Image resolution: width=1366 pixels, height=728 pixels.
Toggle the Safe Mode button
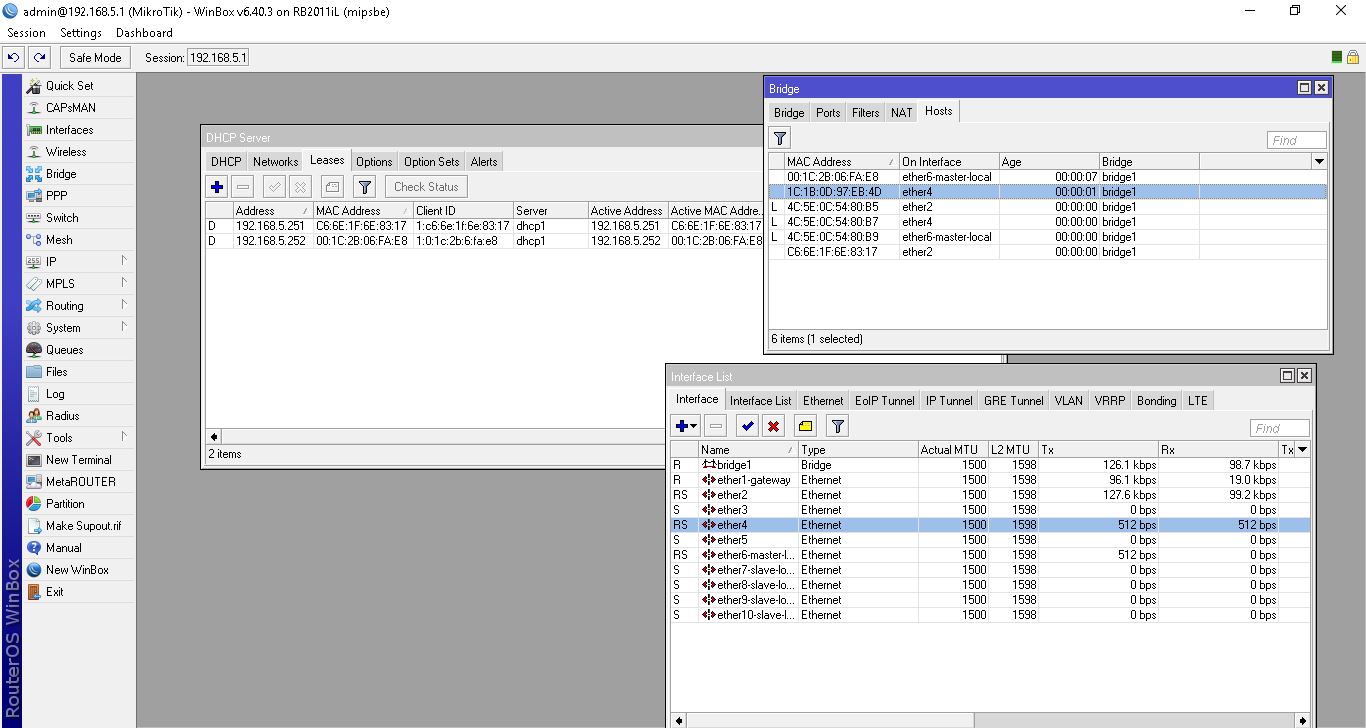click(95, 57)
